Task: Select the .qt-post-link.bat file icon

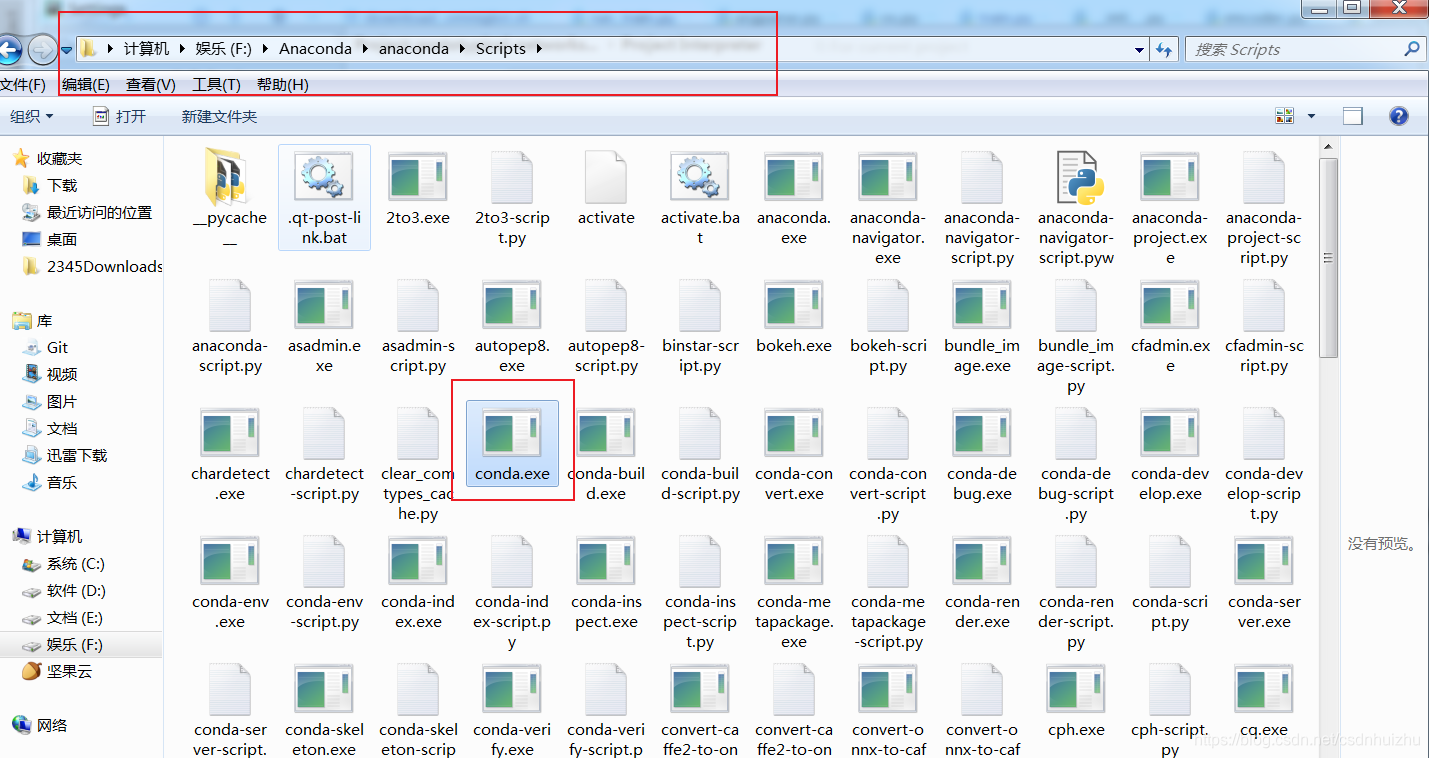Action: click(x=324, y=177)
